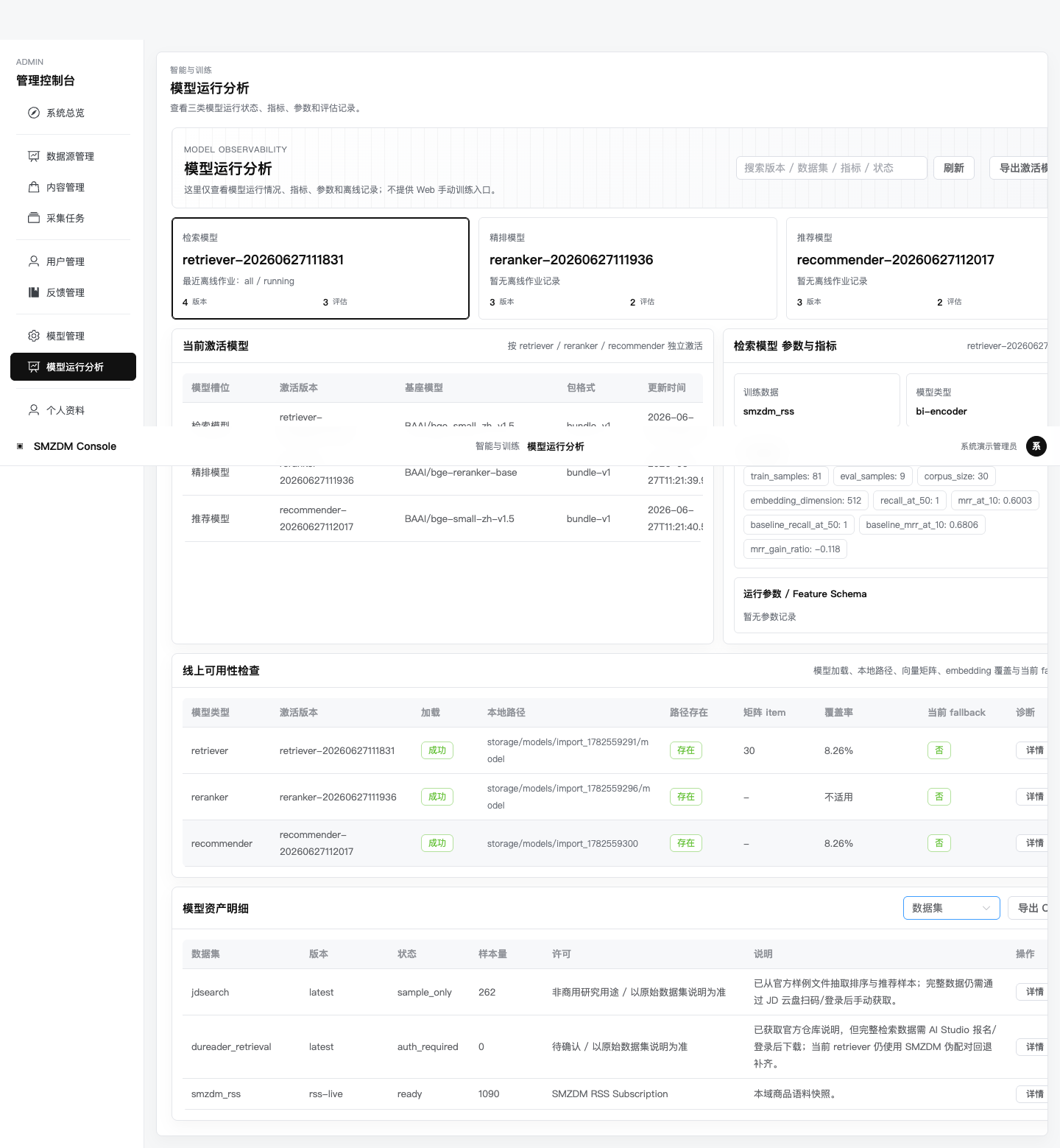
Task: Click the 内容管理 bag icon
Action: 34,187
